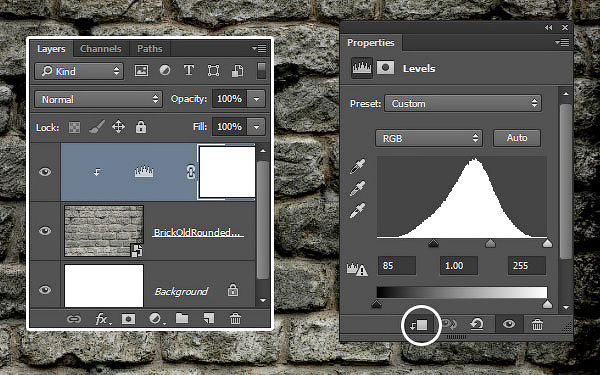The image size is (600, 375).
Task: Open the Properties panel flyout menu
Action: 562,42
